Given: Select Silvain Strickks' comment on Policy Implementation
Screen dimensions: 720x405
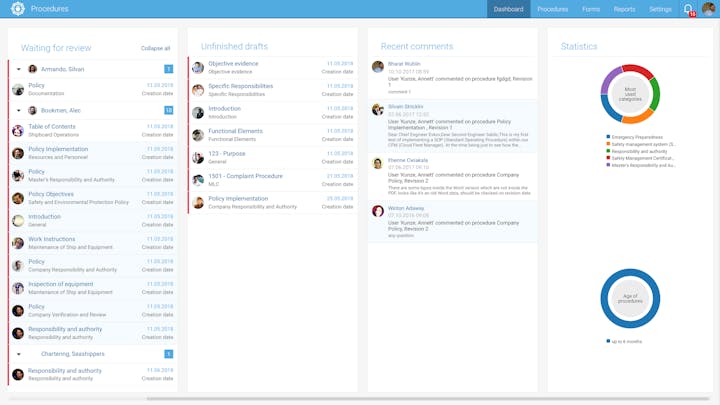Looking at the screenshot, I should [x=453, y=126].
